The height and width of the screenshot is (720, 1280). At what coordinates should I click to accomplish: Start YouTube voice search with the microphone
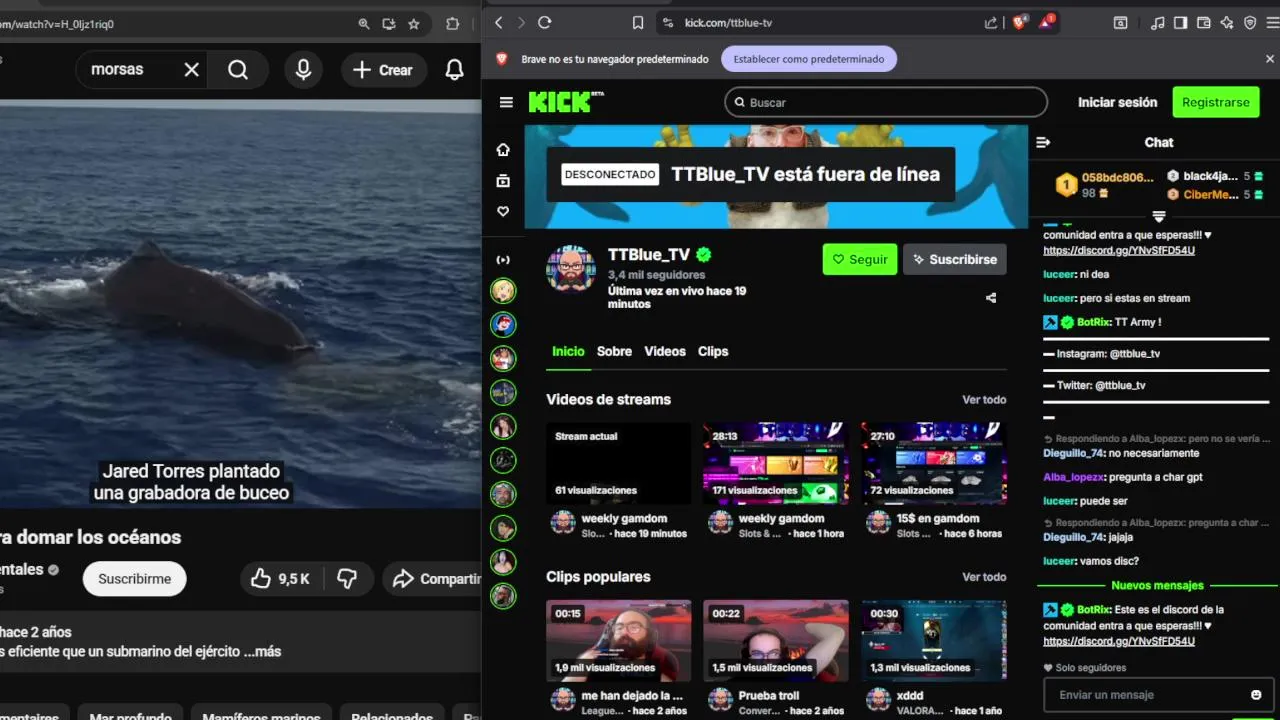point(303,70)
